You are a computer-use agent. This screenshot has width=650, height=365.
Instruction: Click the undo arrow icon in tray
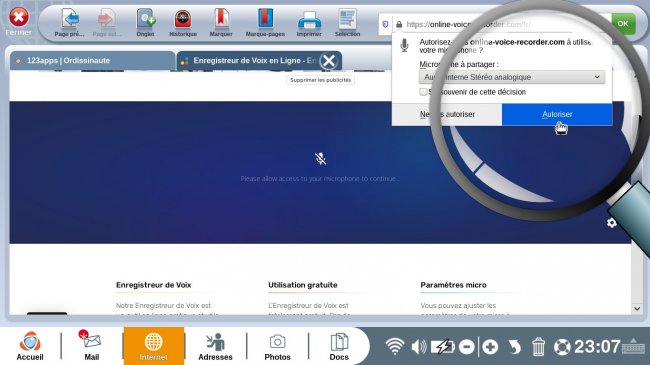pyautogui.click(x=514, y=347)
